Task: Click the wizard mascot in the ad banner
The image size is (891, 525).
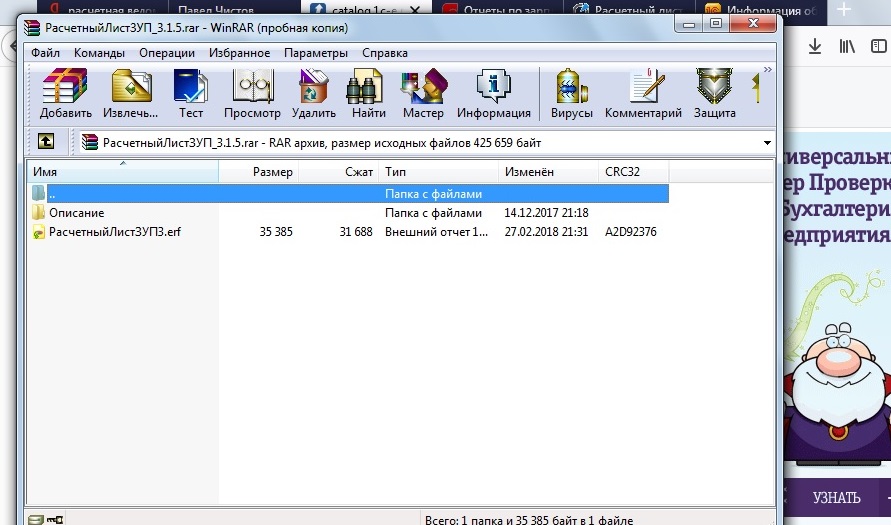Action: 839,392
